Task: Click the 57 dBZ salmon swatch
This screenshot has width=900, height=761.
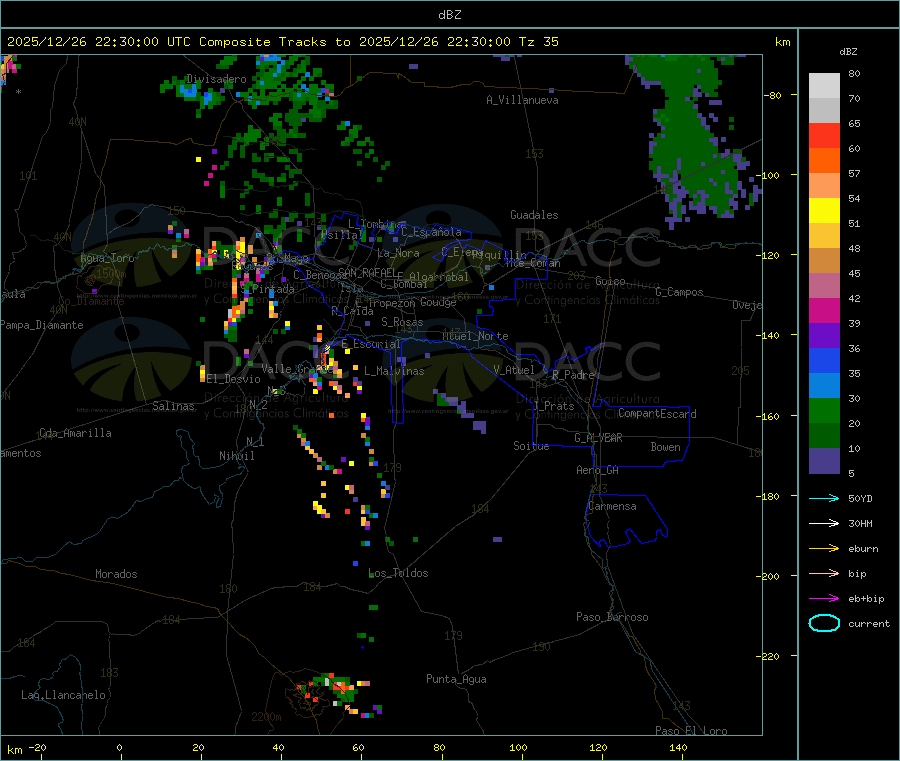Action: tap(824, 185)
